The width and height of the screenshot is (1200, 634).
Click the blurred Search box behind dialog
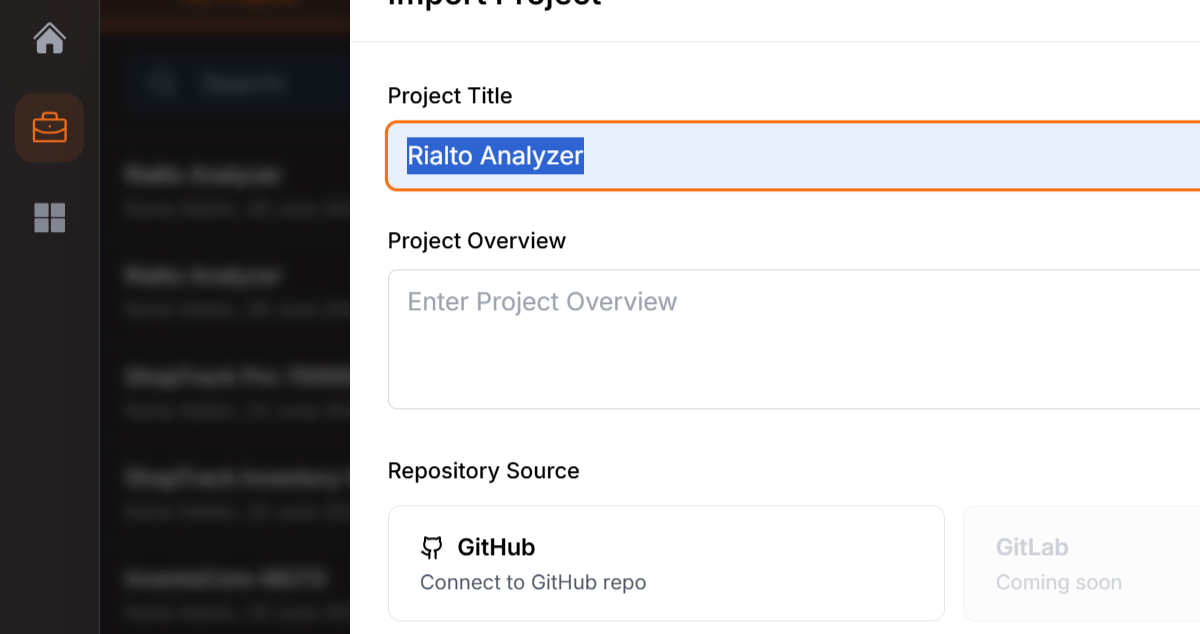point(238,82)
